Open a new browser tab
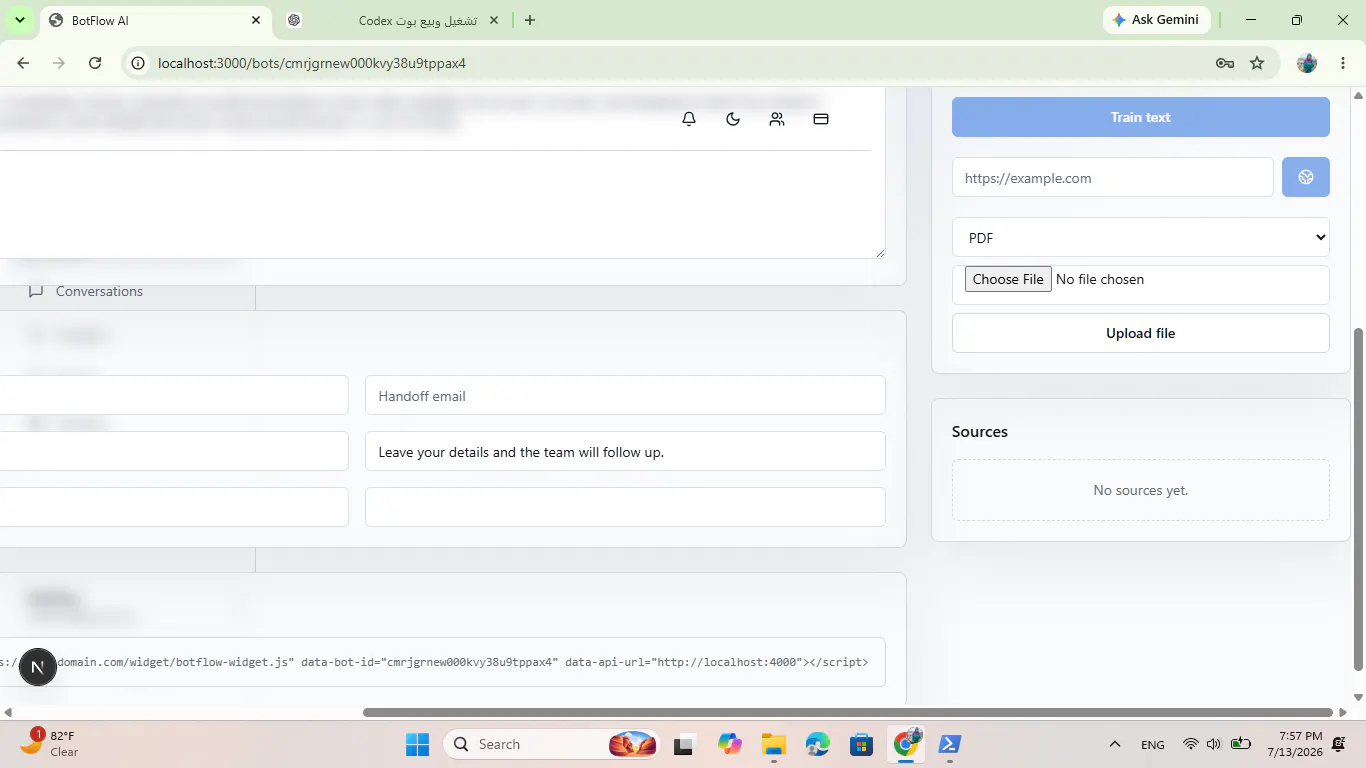 pyautogui.click(x=530, y=20)
